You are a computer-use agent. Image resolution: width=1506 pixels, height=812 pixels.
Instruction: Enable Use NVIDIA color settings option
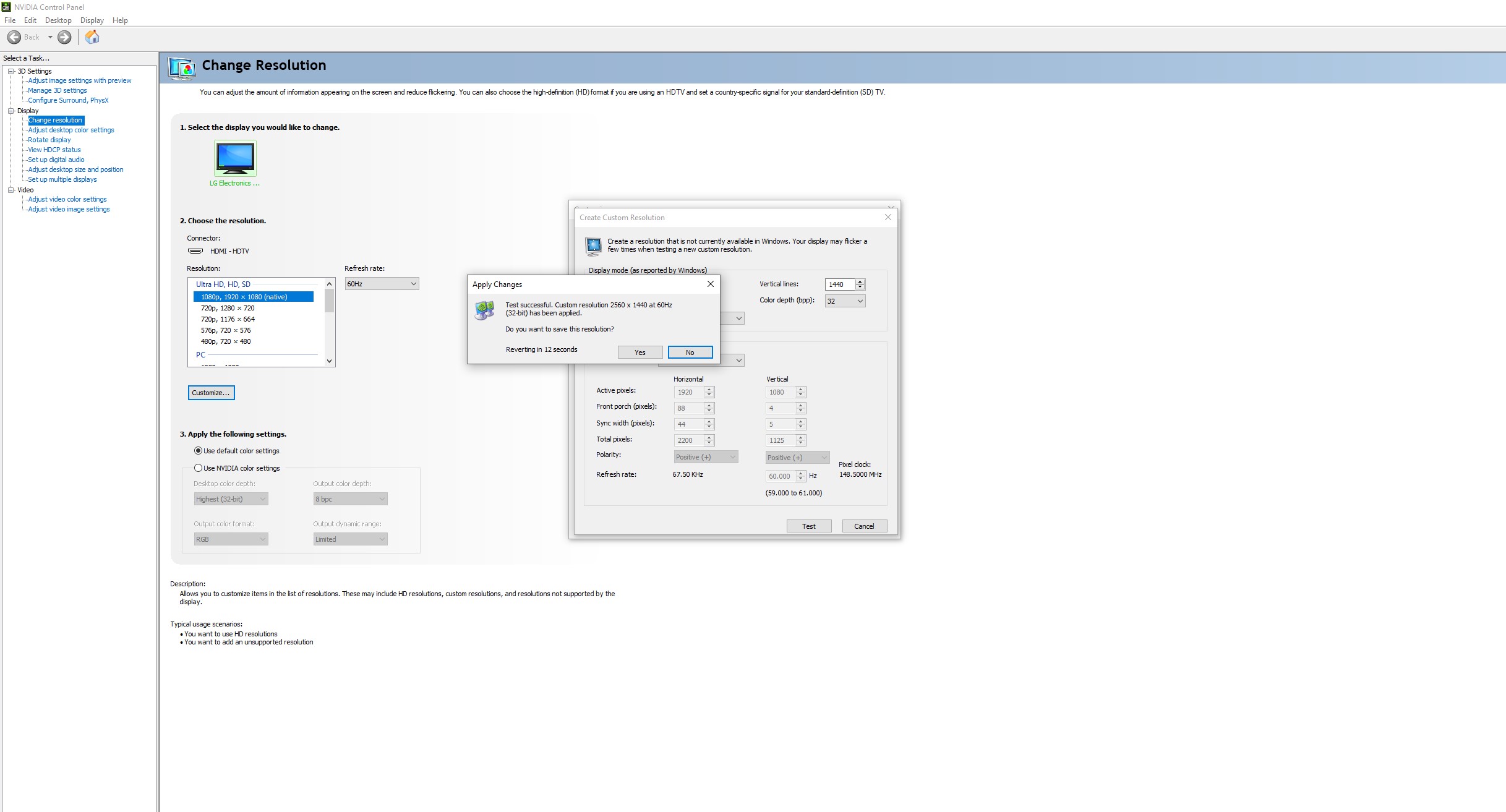click(198, 468)
